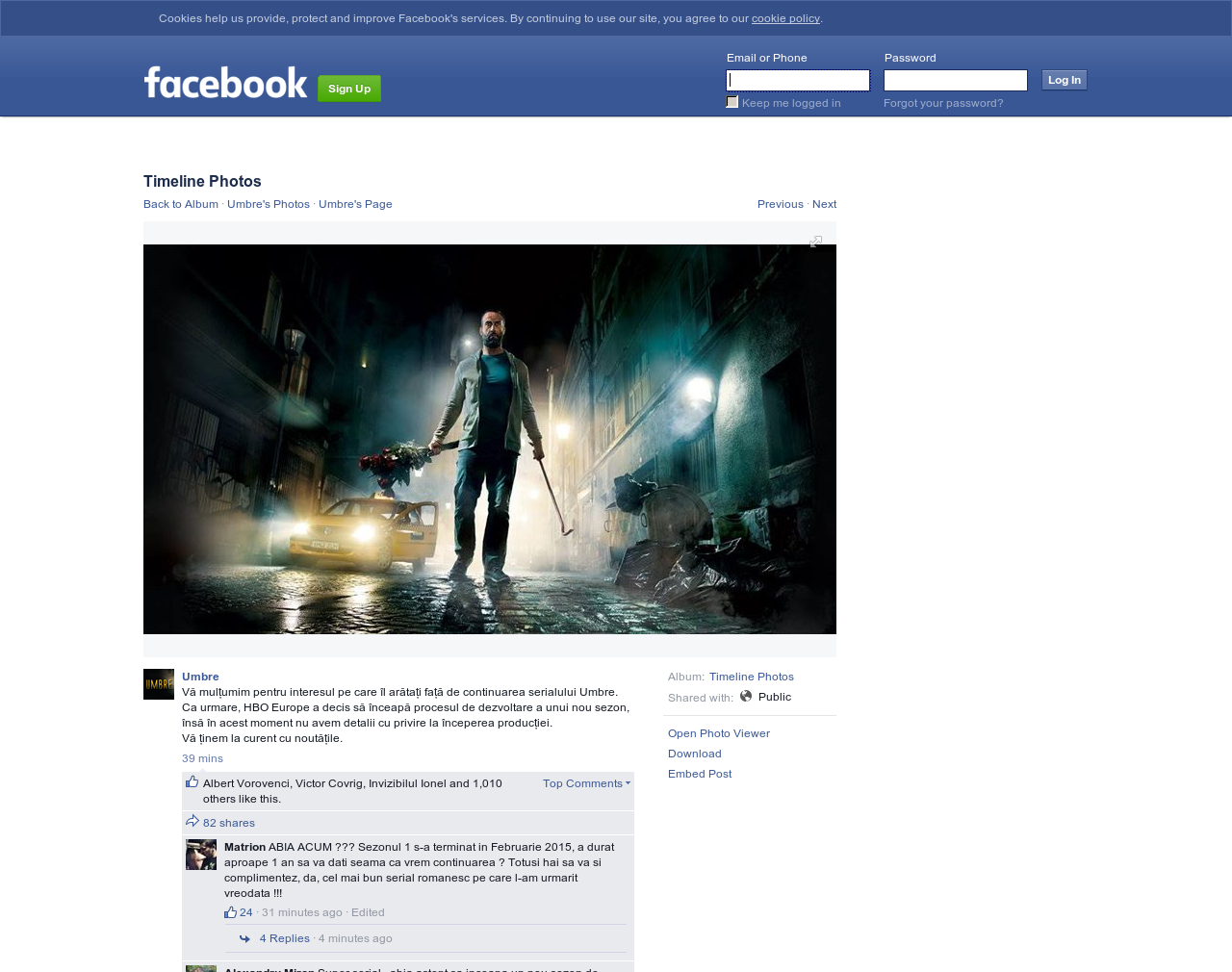The image size is (1232, 972).
Task: Click Forgot your password link
Action: click(x=943, y=103)
